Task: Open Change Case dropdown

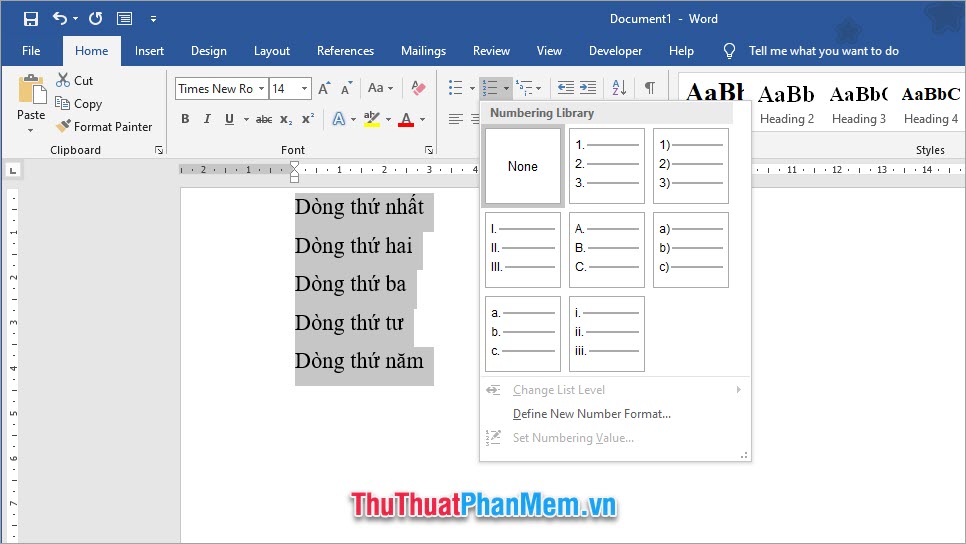Action: pyautogui.click(x=380, y=88)
